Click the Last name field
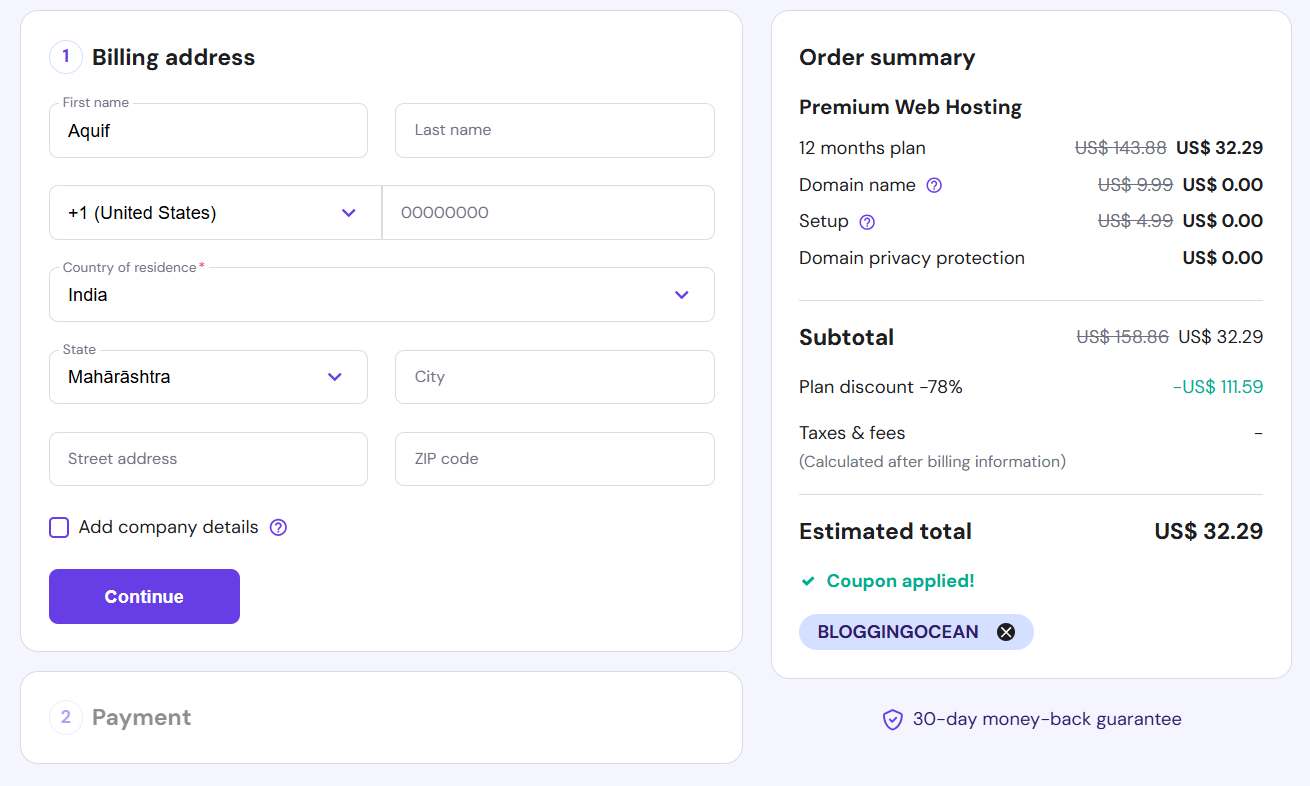Image resolution: width=1310 pixels, height=786 pixels. click(x=555, y=130)
